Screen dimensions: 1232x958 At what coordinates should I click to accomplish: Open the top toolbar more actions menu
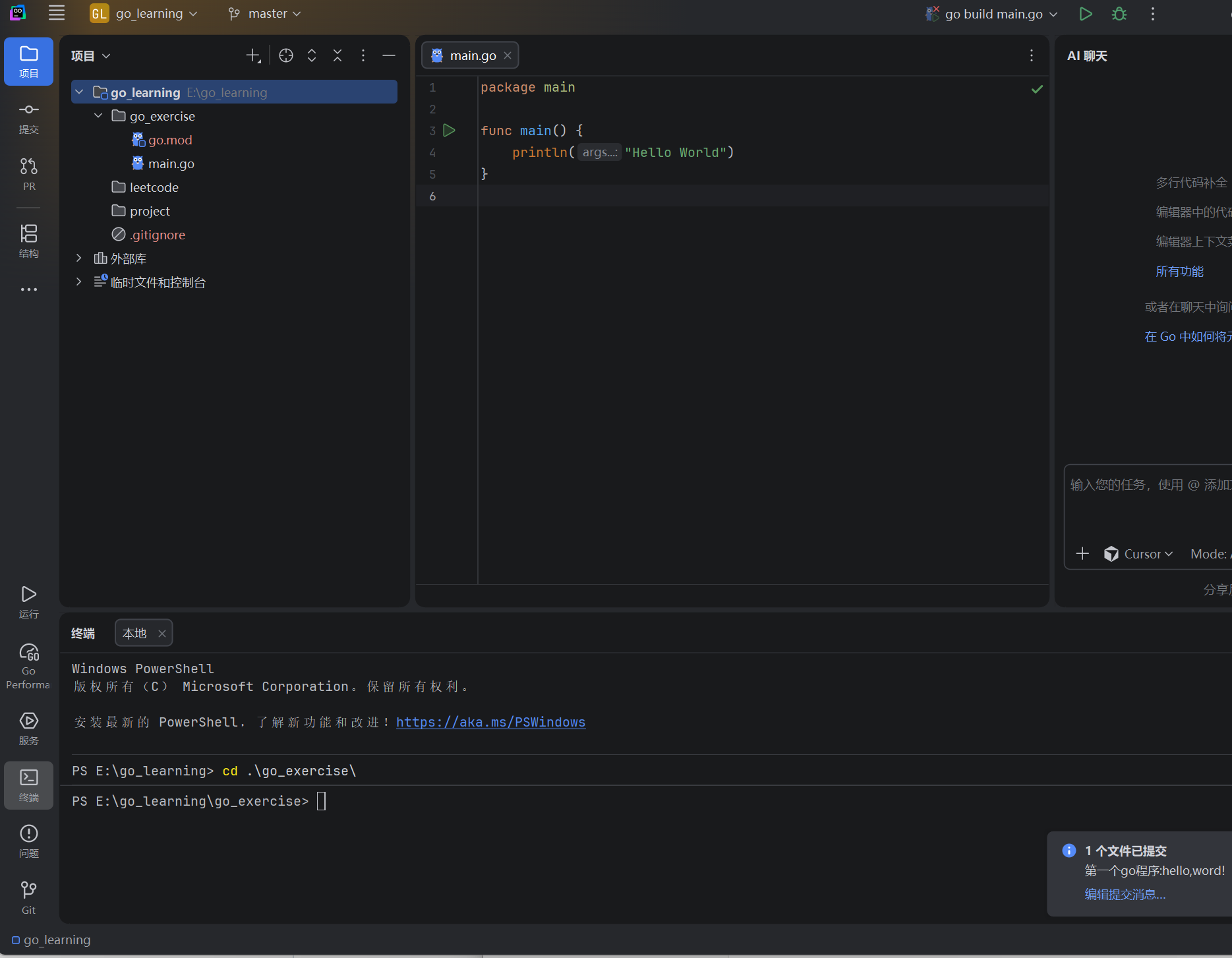point(1153,14)
